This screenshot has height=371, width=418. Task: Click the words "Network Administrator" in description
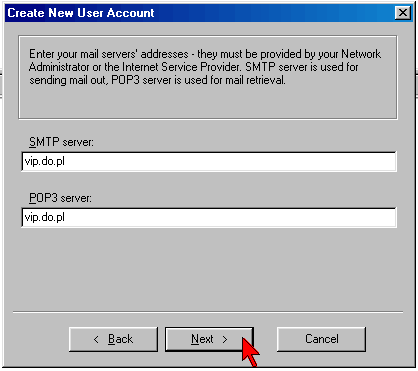click(x=205, y=60)
